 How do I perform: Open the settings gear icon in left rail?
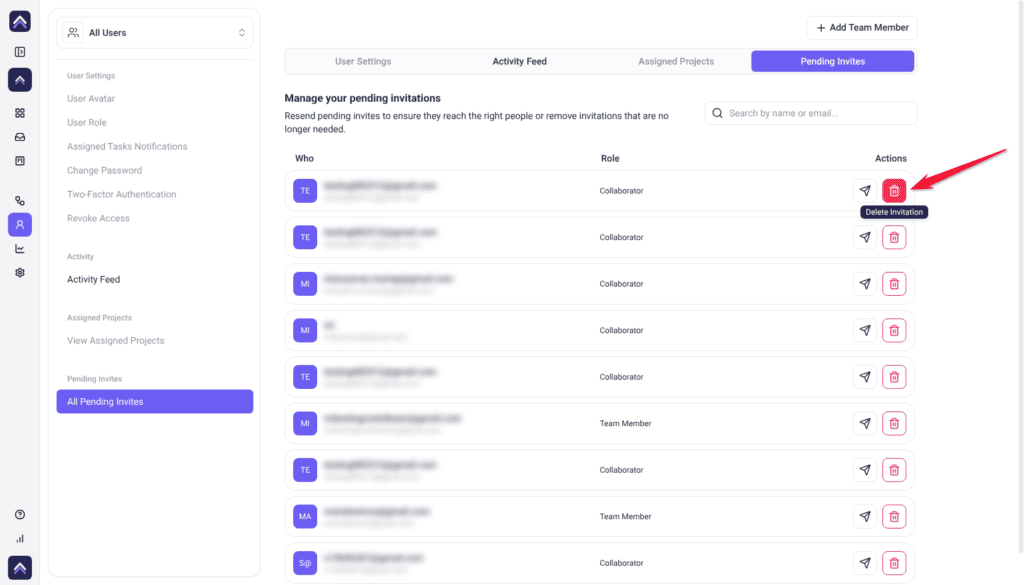click(20, 273)
